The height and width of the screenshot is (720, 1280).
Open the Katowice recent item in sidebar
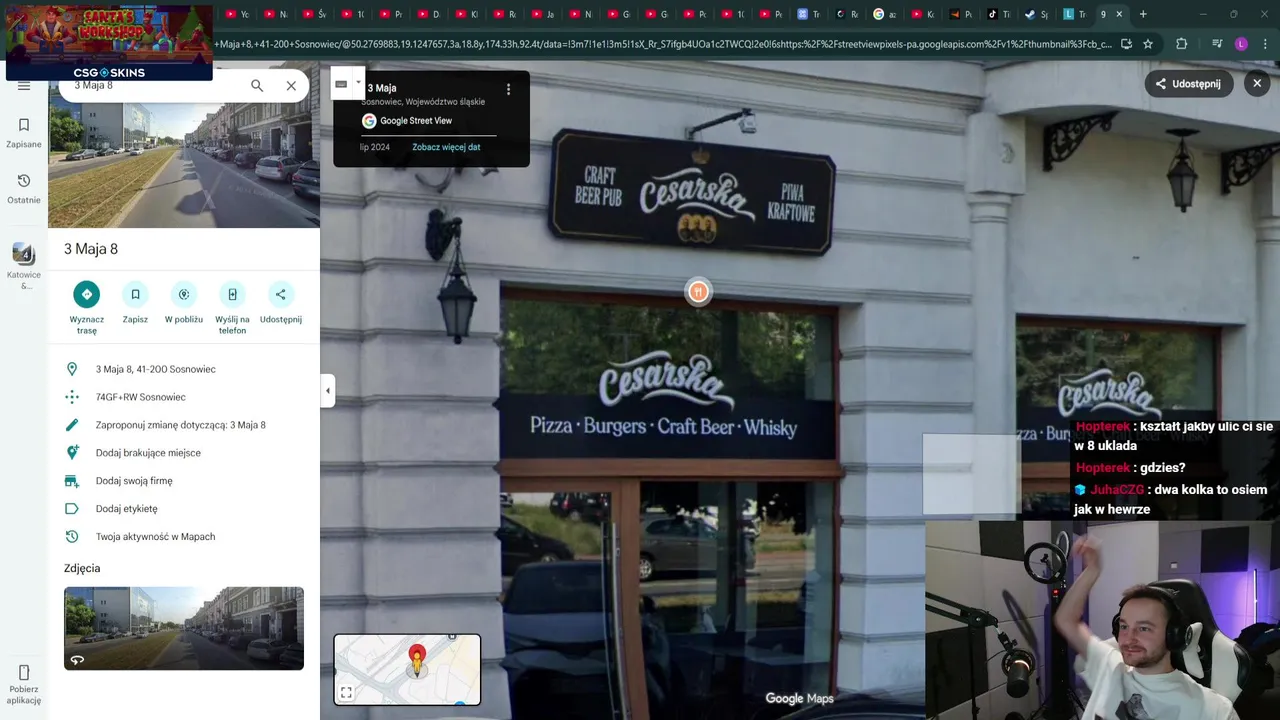coord(24,265)
